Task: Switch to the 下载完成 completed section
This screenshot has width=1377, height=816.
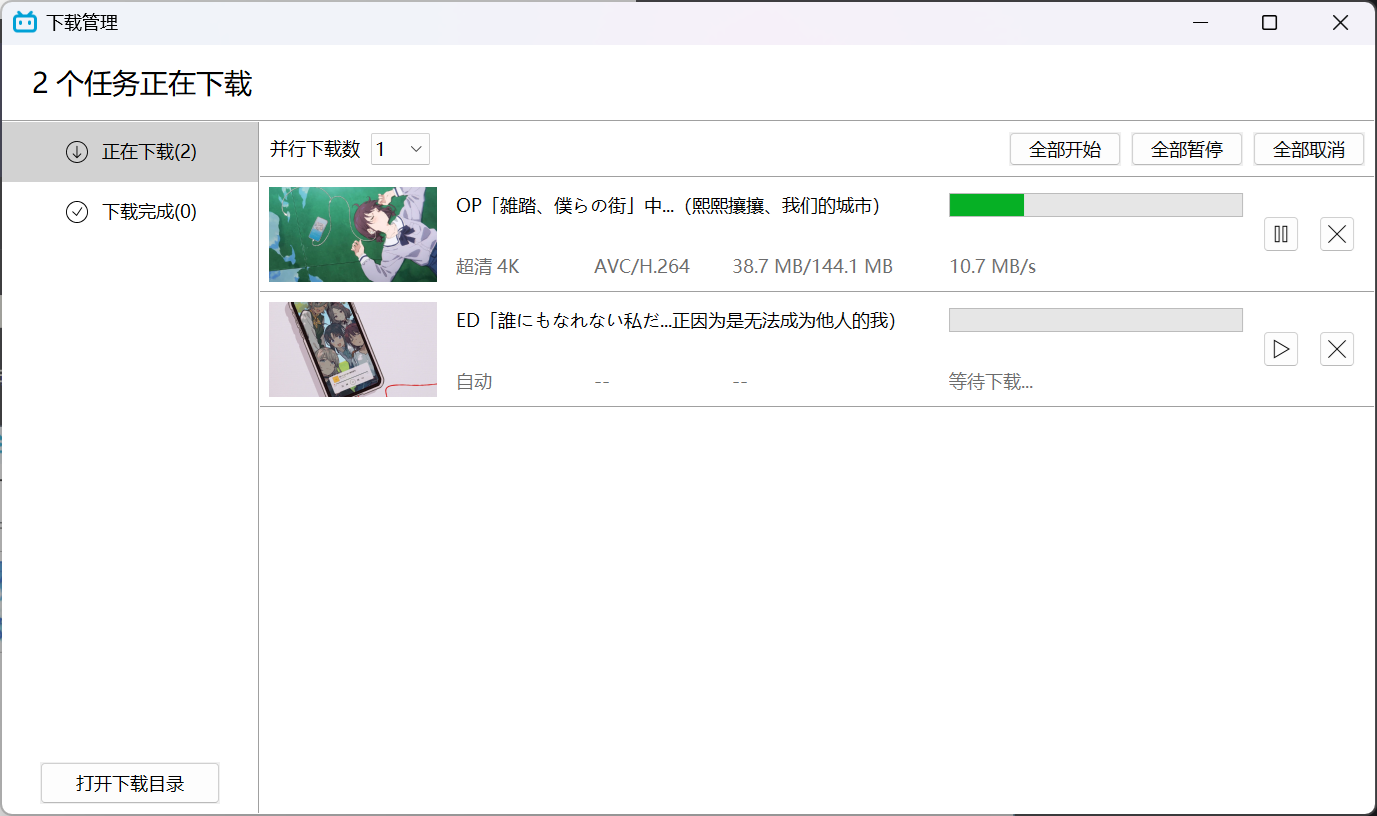Action: click(130, 212)
